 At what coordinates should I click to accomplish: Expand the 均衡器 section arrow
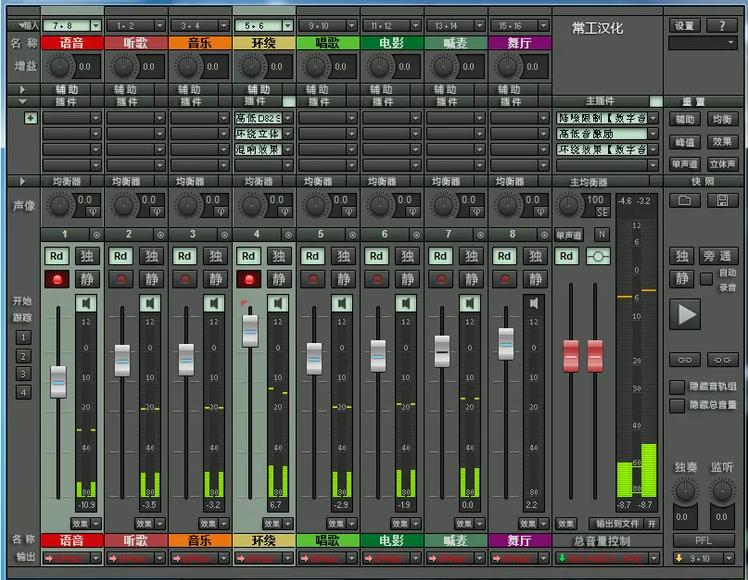[x=22, y=181]
